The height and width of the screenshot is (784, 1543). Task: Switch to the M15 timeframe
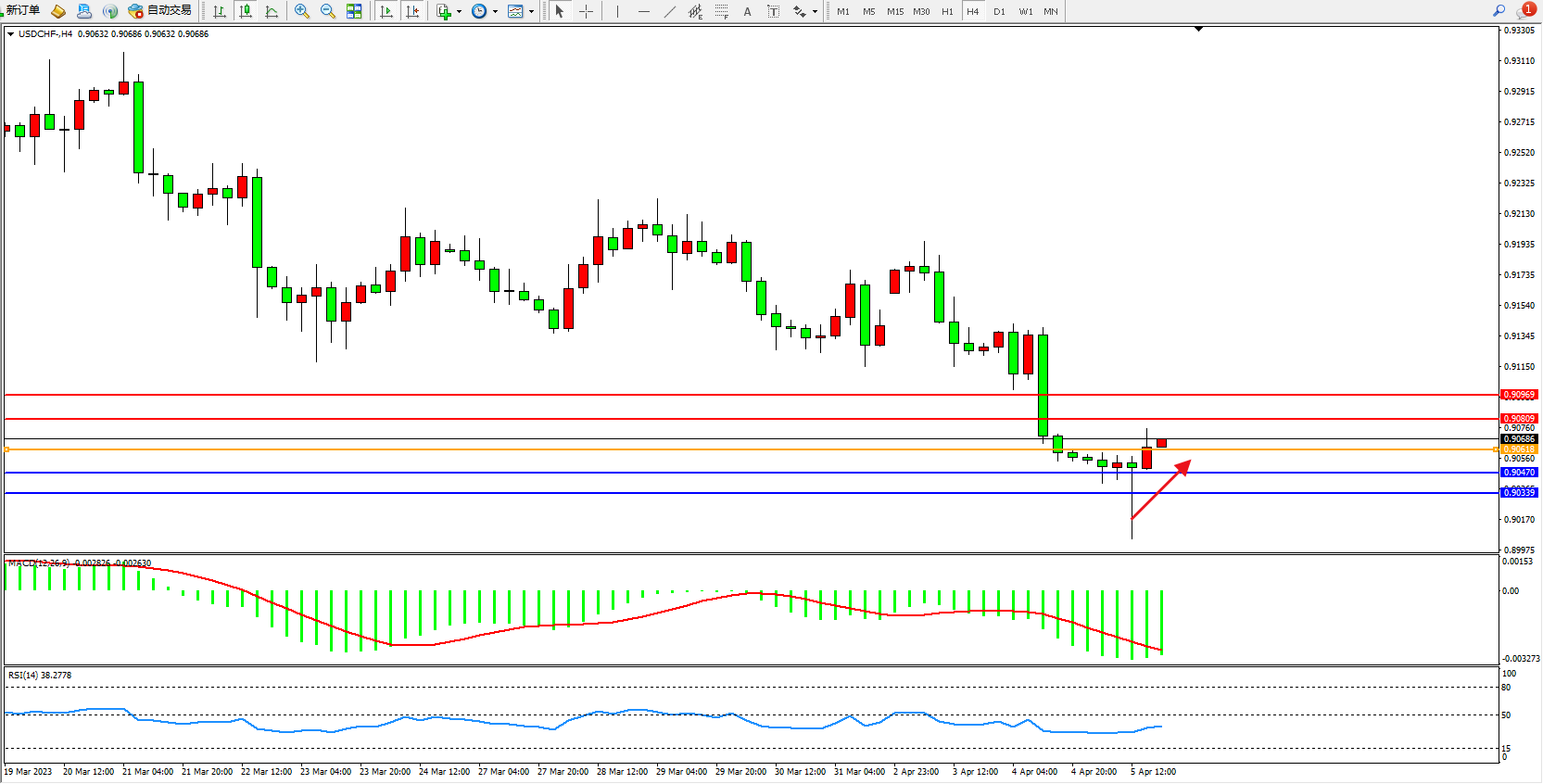point(894,11)
